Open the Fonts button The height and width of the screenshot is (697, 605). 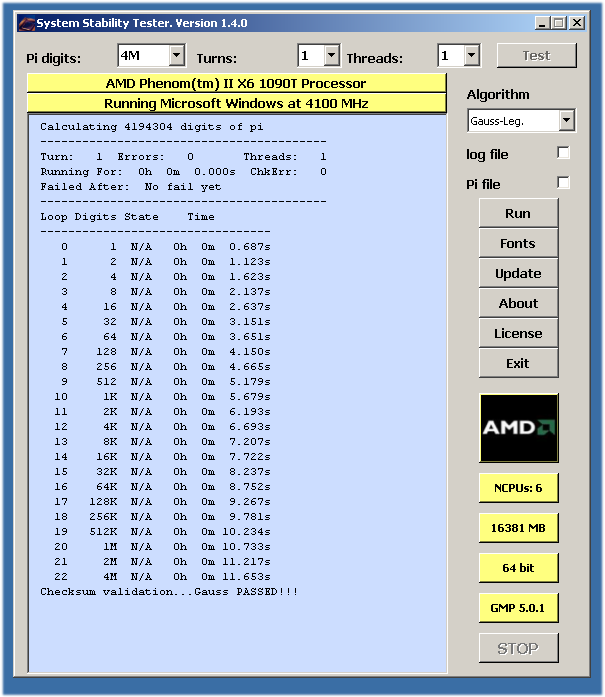(518, 243)
